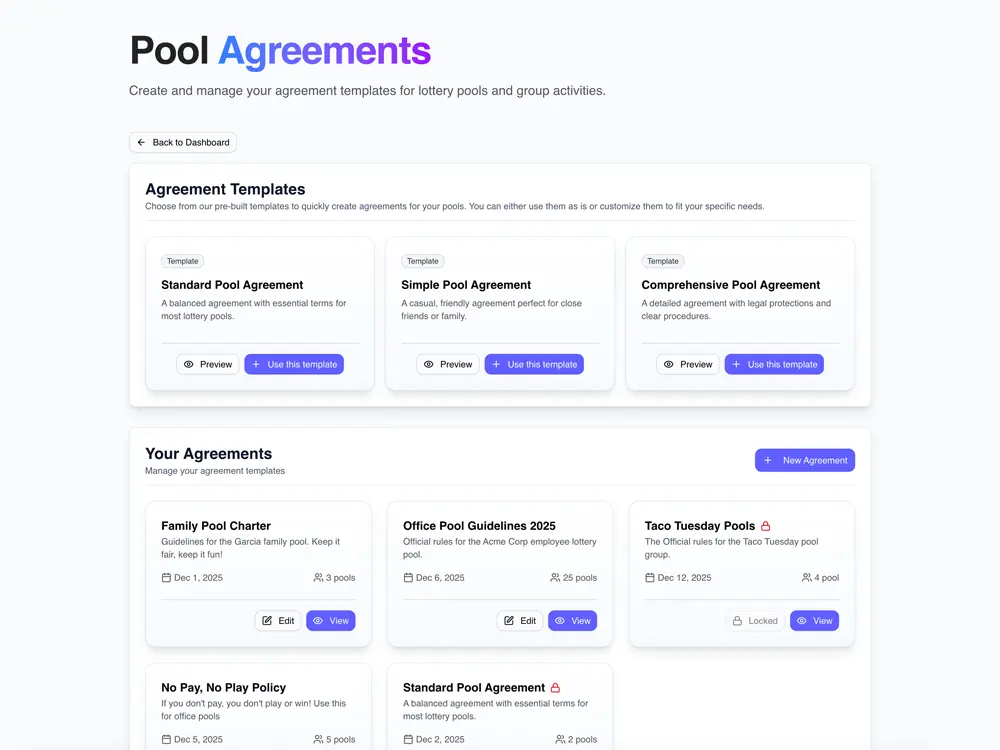The image size is (1000, 750).
Task: Edit Office Pool Guidelines 2025
Action: pyautogui.click(x=519, y=620)
